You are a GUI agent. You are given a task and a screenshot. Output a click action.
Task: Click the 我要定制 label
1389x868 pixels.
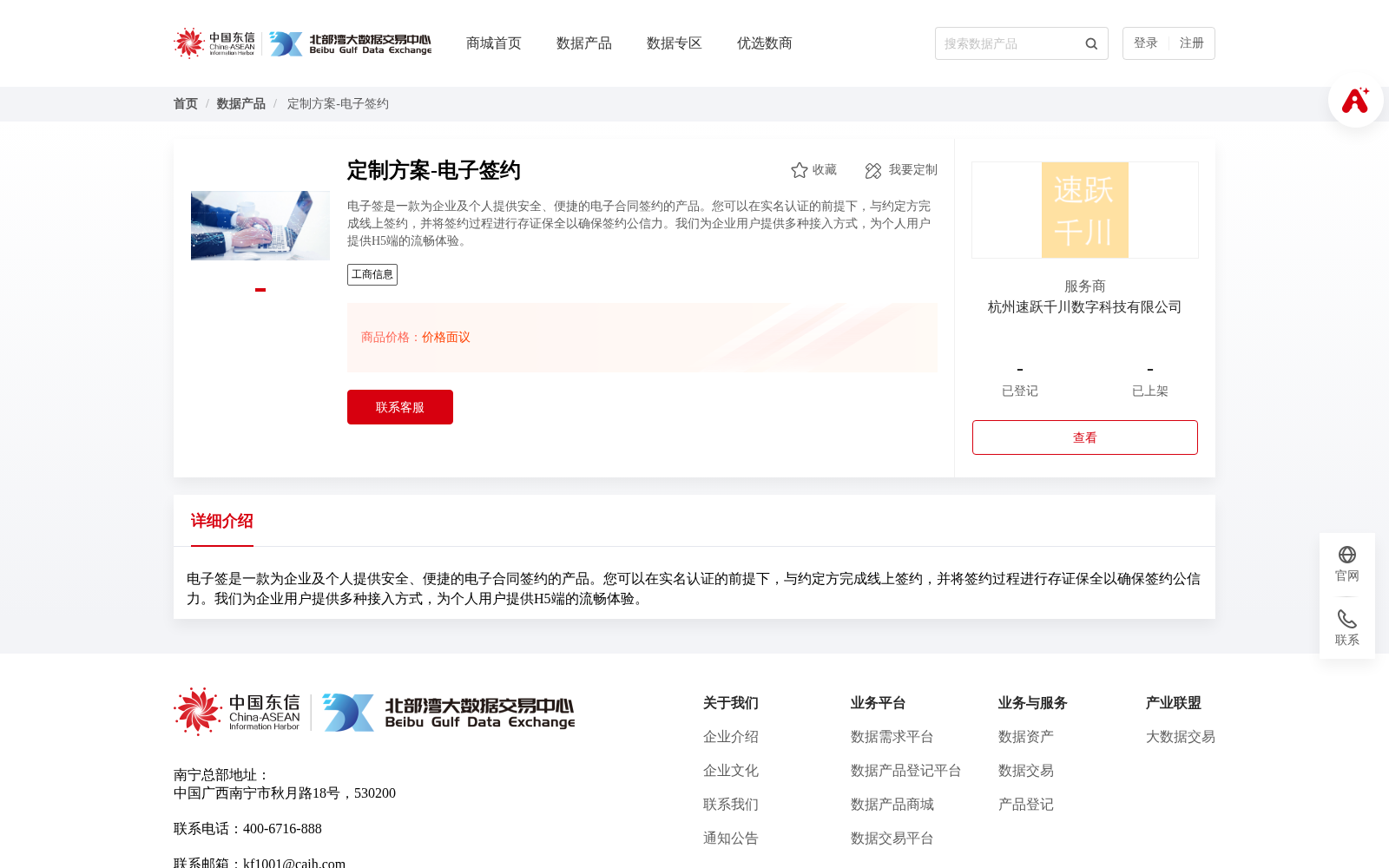[913, 170]
